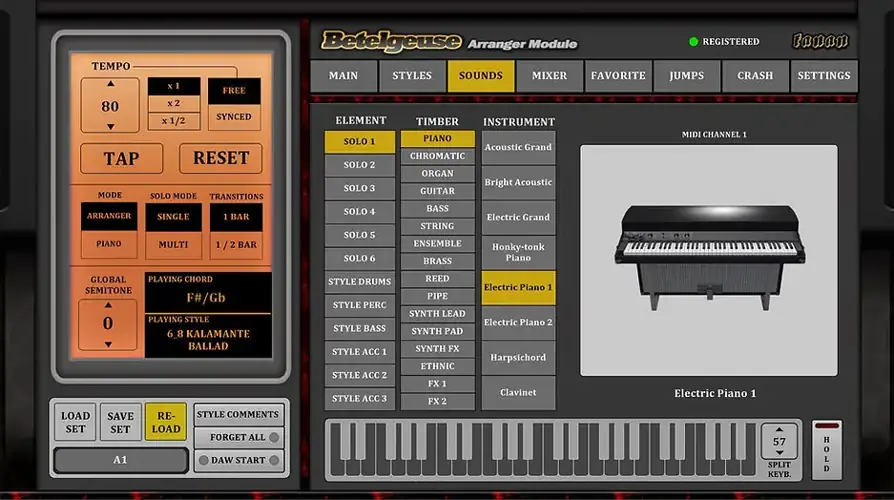Click the electric piano instrument image
Screen dimensions: 894x500
pos(708,257)
